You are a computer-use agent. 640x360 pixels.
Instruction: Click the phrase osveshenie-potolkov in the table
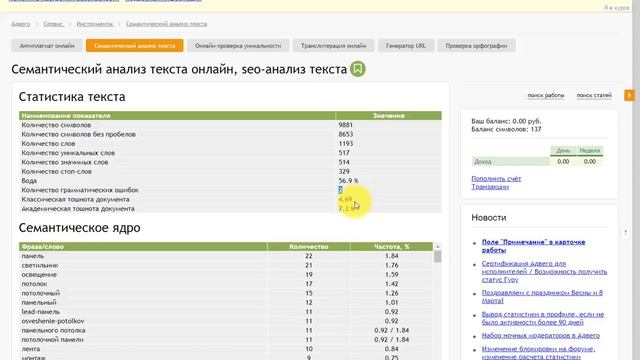click(x=53, y=321)
